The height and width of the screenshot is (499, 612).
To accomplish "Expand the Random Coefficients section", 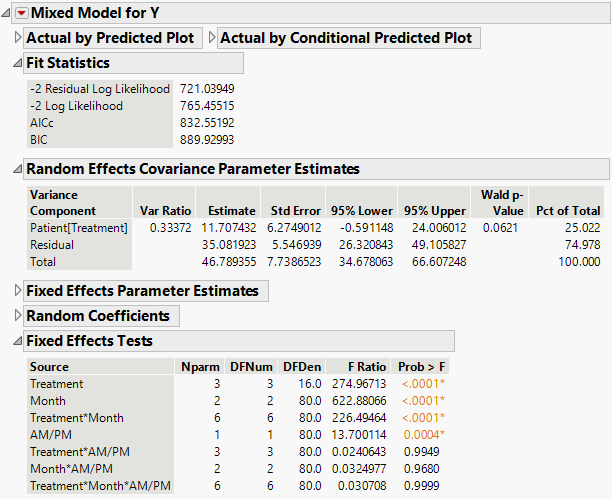I will pyautogui.click(x=17, y=316).
